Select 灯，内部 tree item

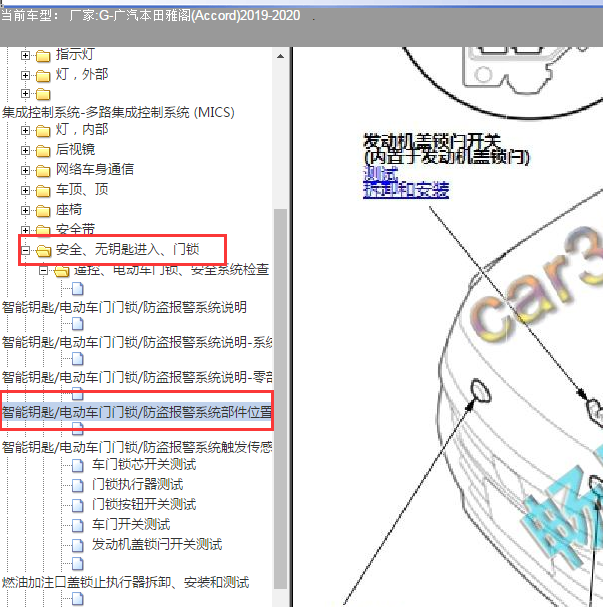(82, 129)
